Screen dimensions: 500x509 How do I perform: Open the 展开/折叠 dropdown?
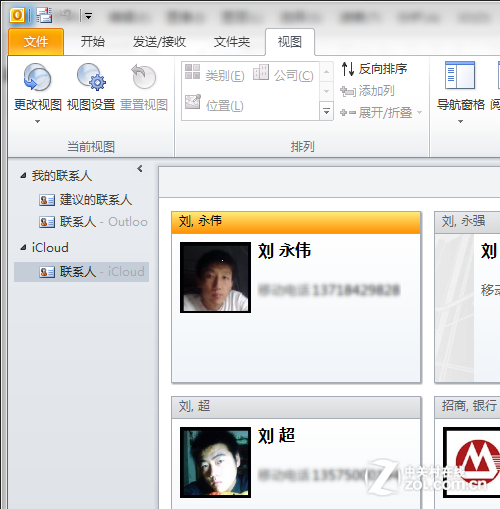(381, 113)
